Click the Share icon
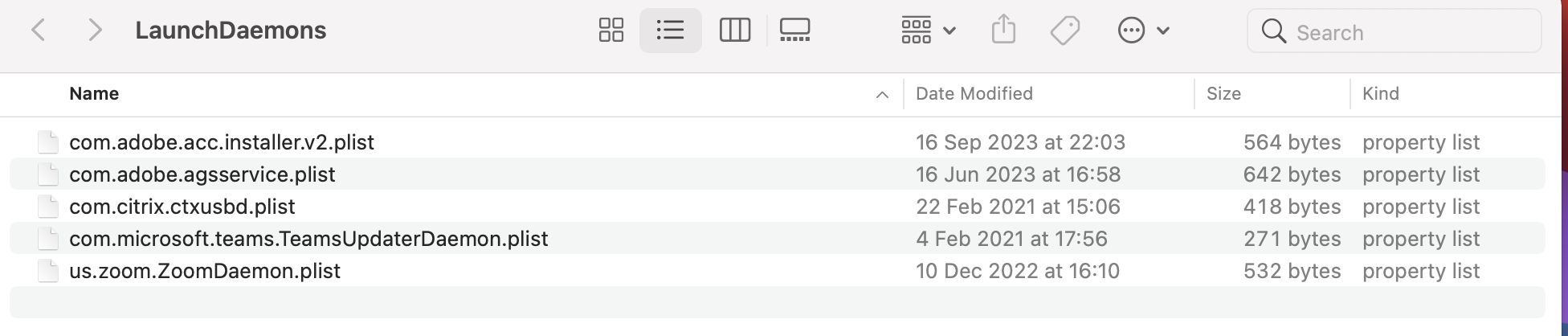This screenshot has width=1568, height=336. [x=1003, y=31]
